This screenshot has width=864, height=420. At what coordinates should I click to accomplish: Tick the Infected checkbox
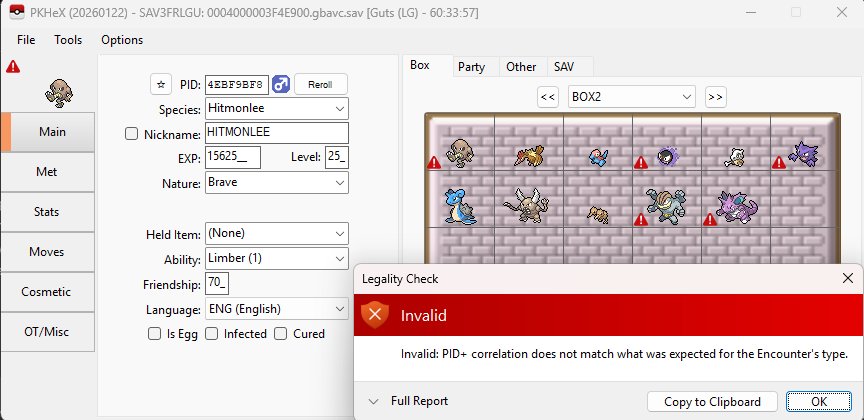coord(212,334)
